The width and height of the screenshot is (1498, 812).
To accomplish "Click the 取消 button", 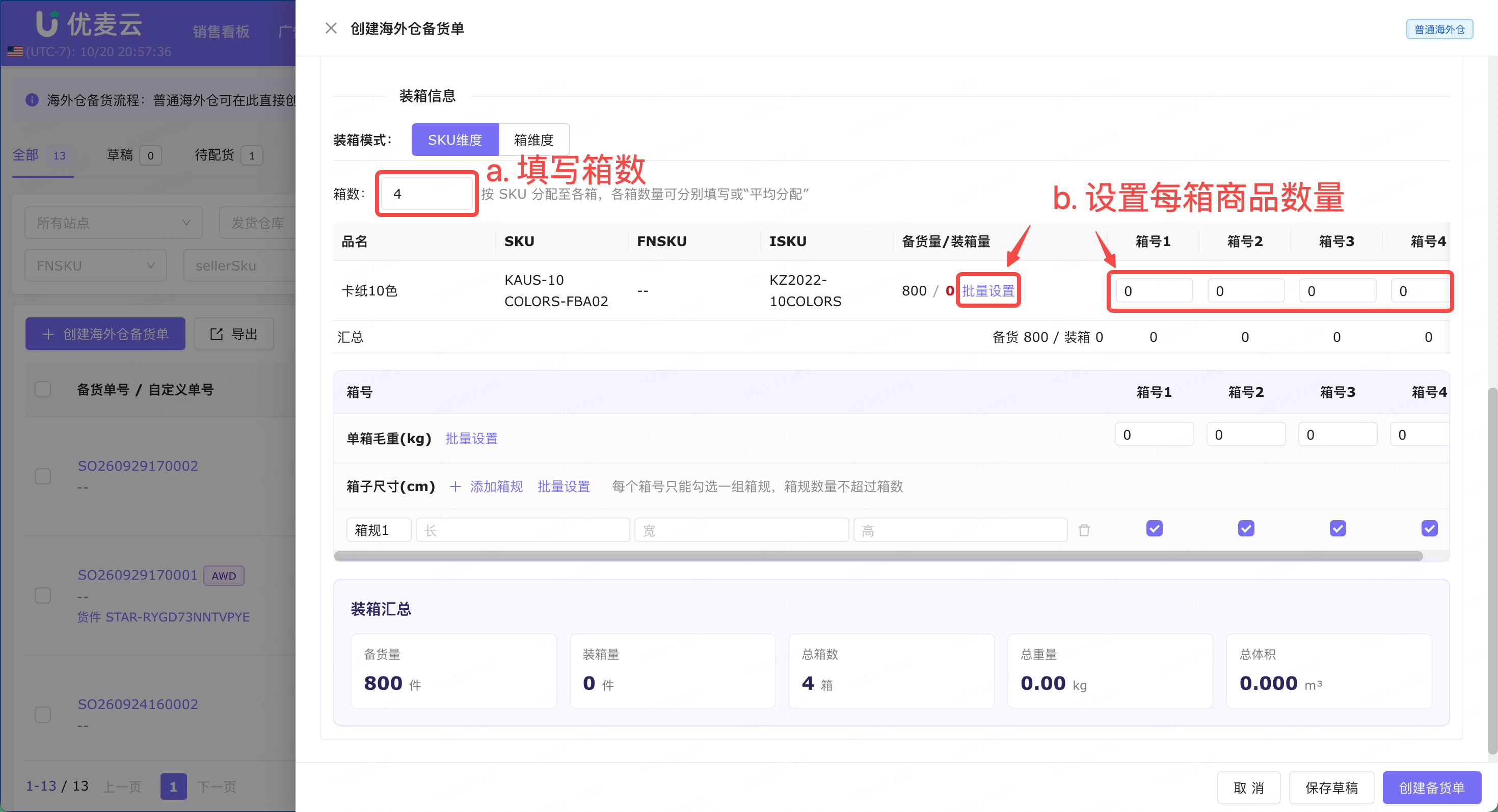I will pos(1248,788).
